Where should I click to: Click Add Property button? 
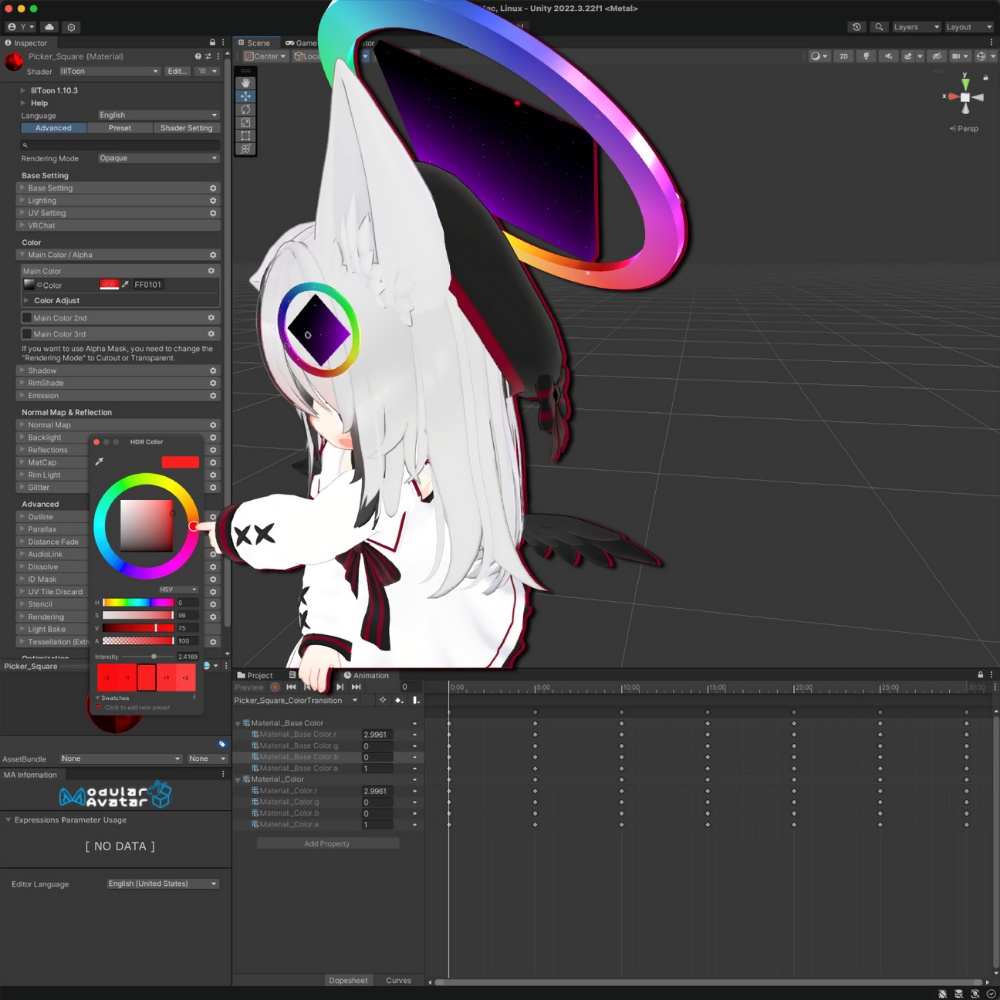pyautogui.click(x=327, y=844)
